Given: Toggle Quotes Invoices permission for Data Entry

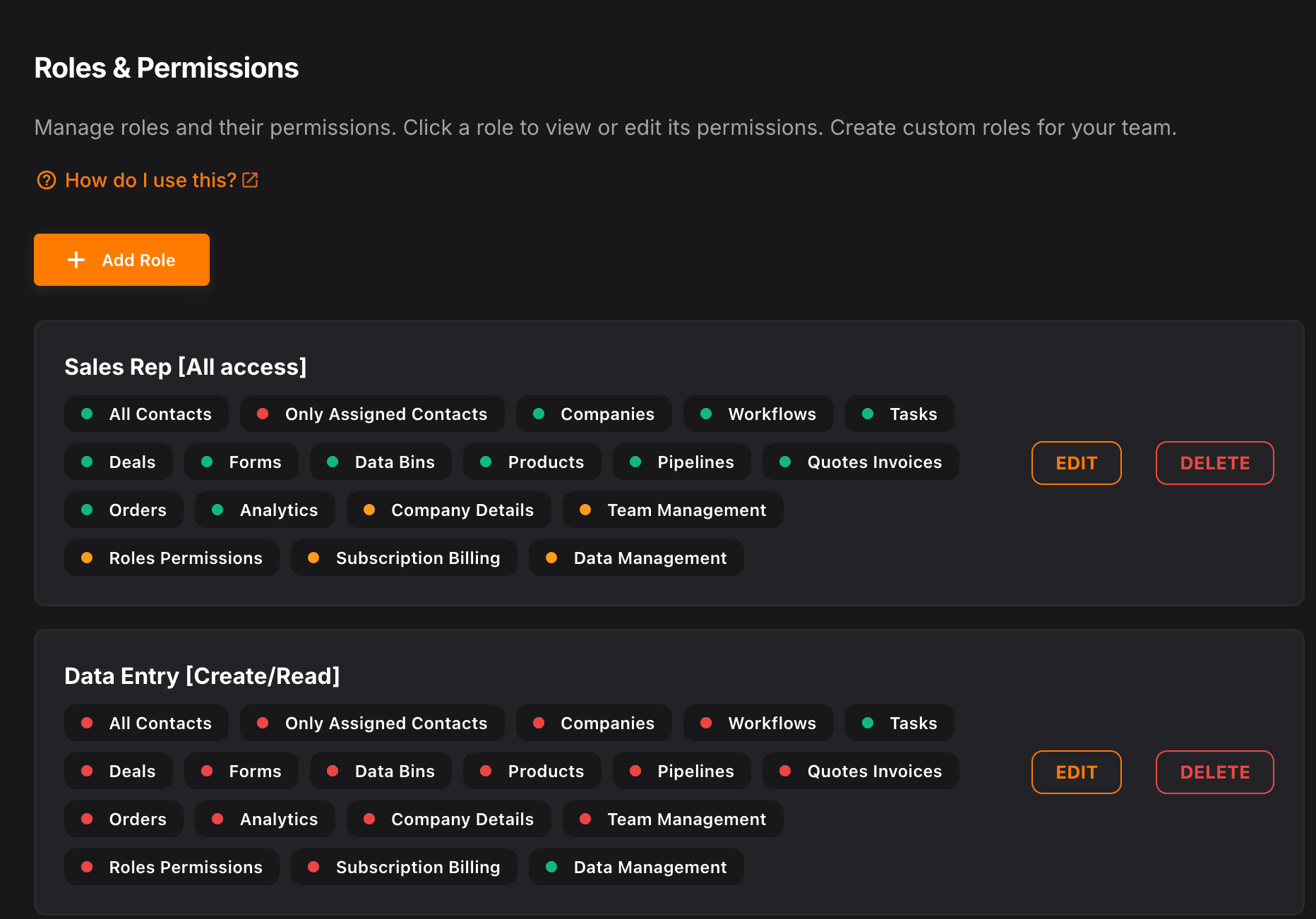Looking at the screenshot, I should click(x=860, y=771).
